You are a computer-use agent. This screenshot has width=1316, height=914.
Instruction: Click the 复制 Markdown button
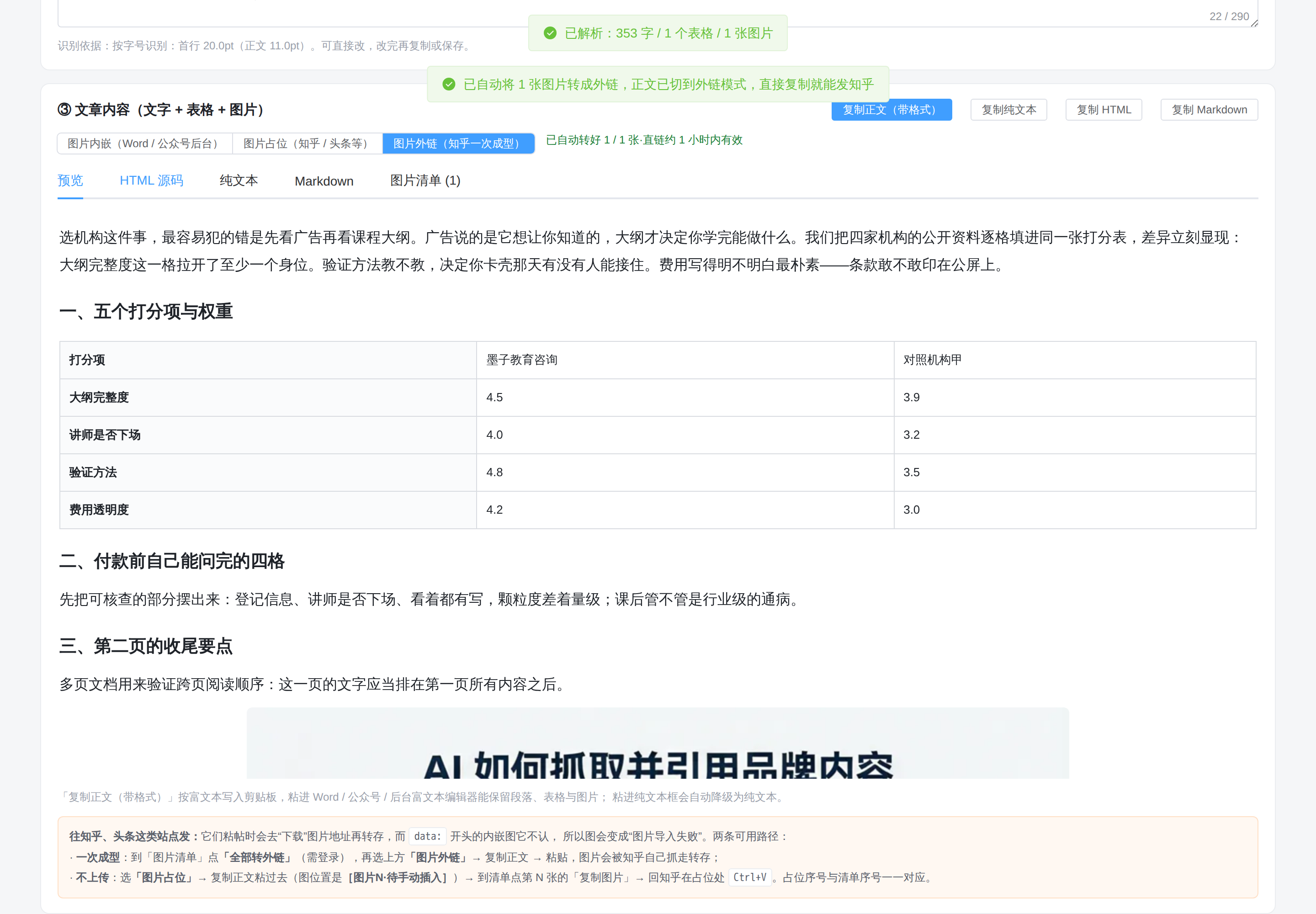1209,109
